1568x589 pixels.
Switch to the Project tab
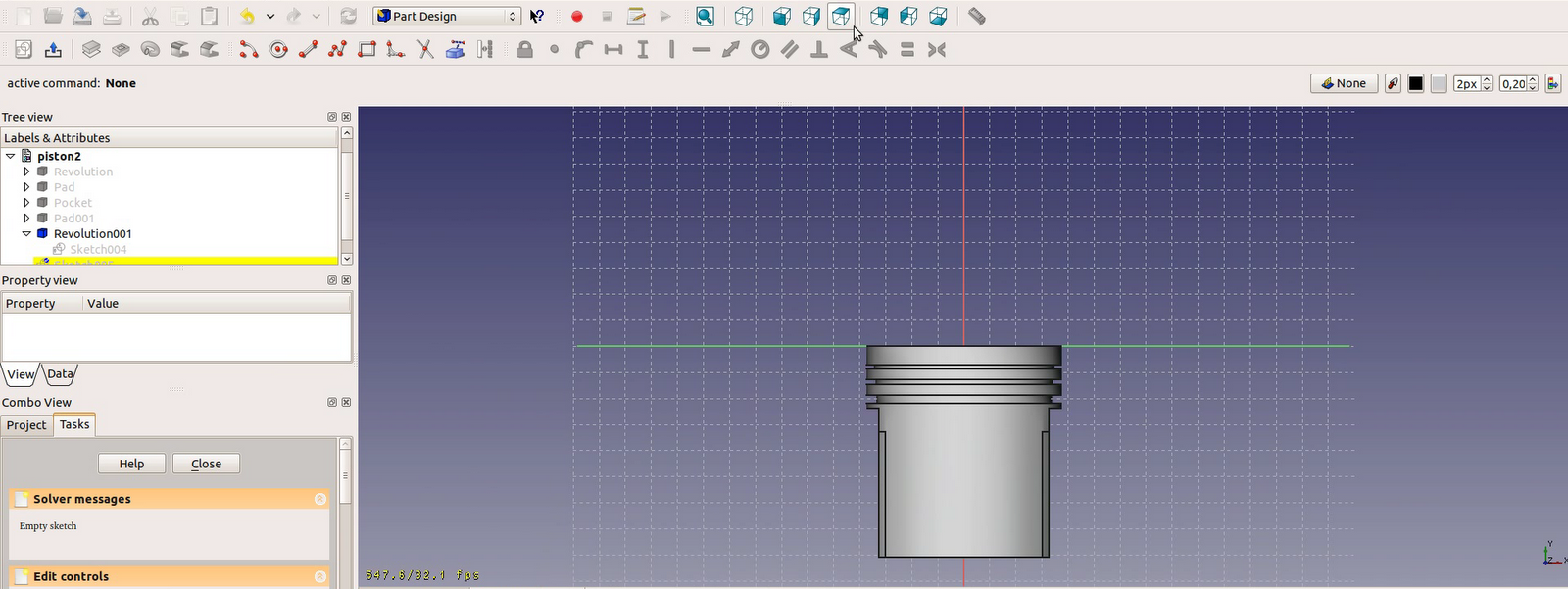click(x=26, y=425)
